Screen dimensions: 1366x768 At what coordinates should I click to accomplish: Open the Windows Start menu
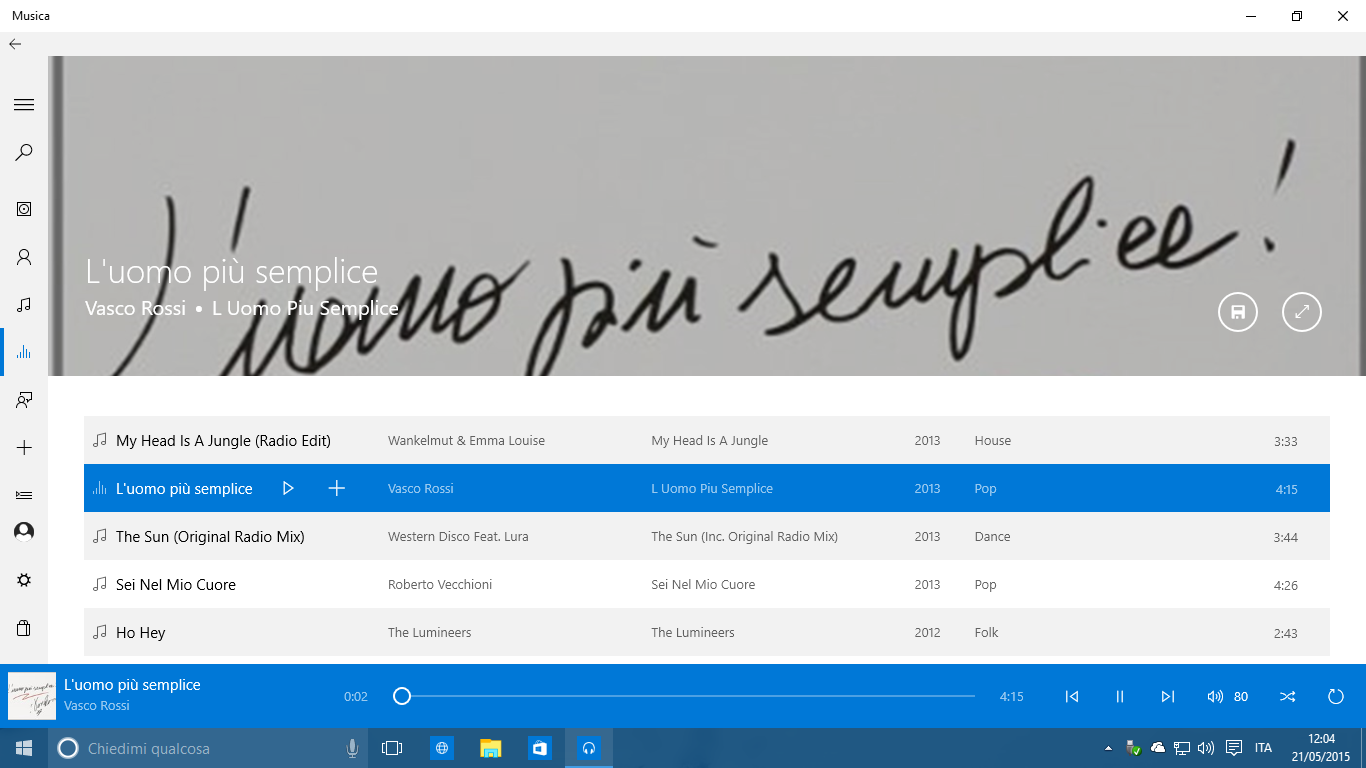24,748
